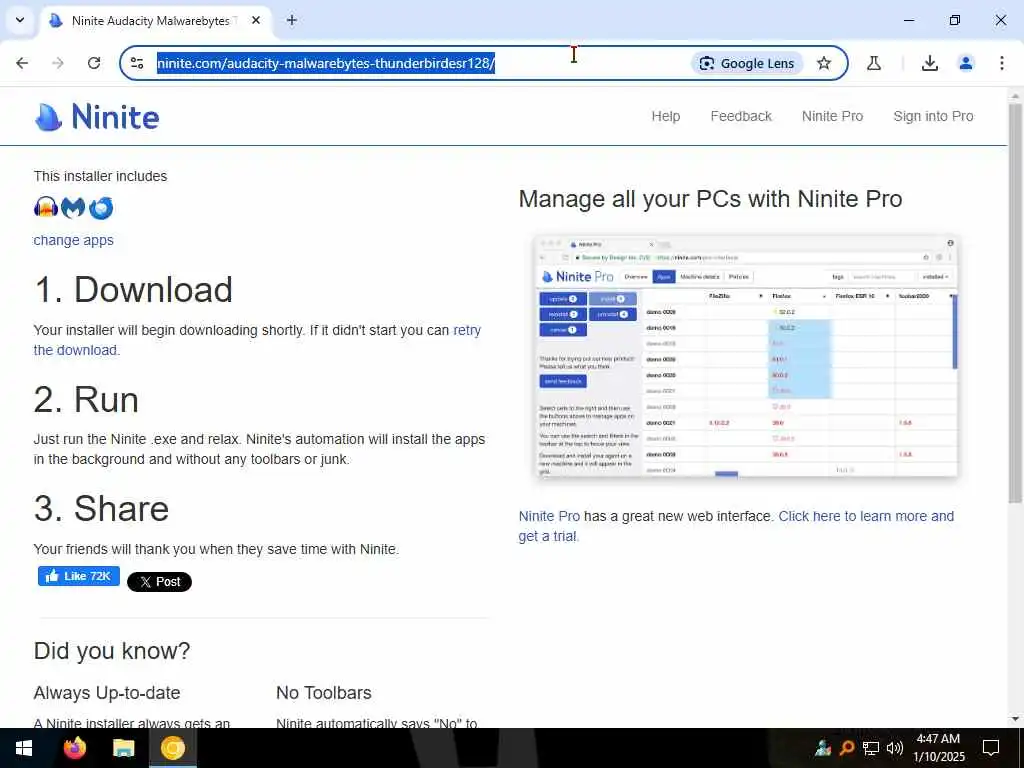Open the Ninite Pro screenshot thumbnail
This screenshot has width=1024, height=768.
(x=746, y=356)
